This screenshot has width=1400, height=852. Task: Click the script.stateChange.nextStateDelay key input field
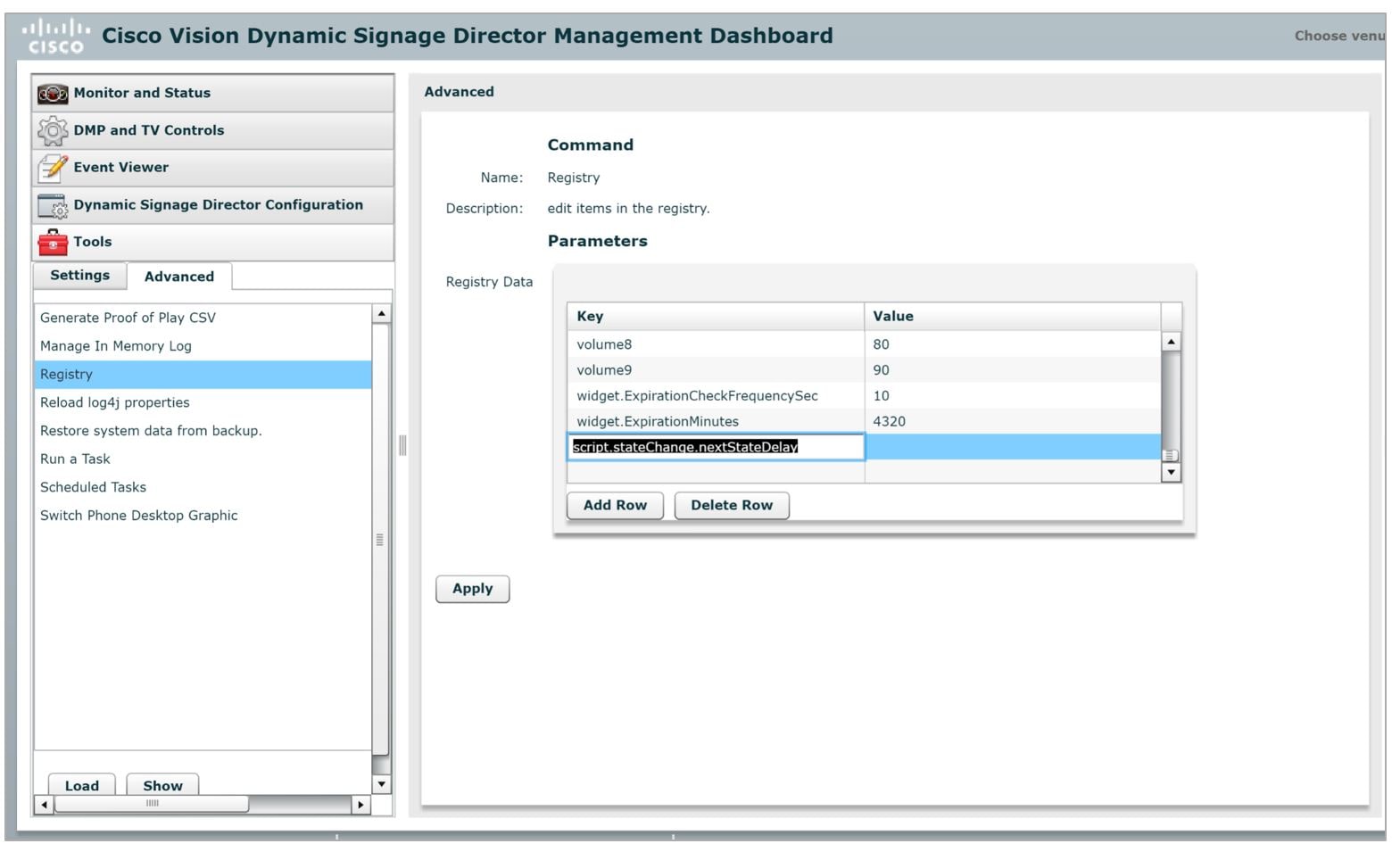716,447
